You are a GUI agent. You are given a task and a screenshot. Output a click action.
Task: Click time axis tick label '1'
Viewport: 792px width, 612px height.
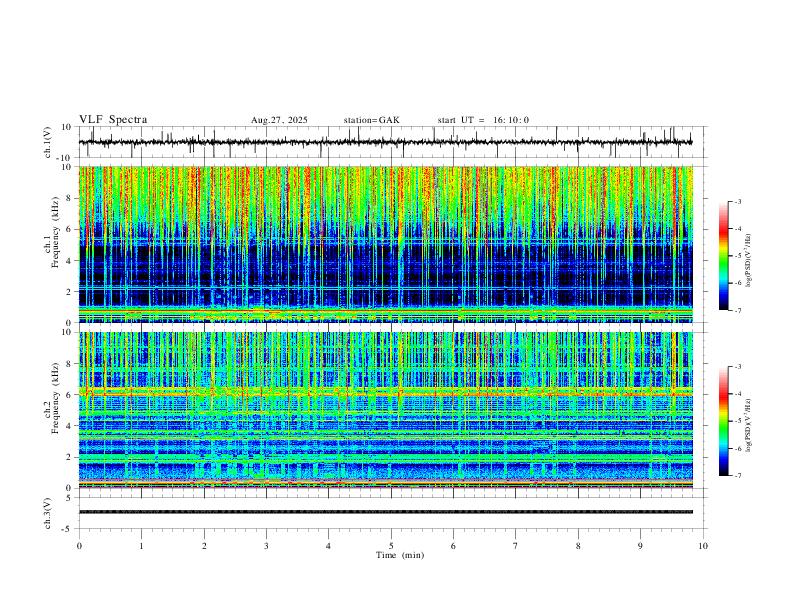(x=141, y=546)
